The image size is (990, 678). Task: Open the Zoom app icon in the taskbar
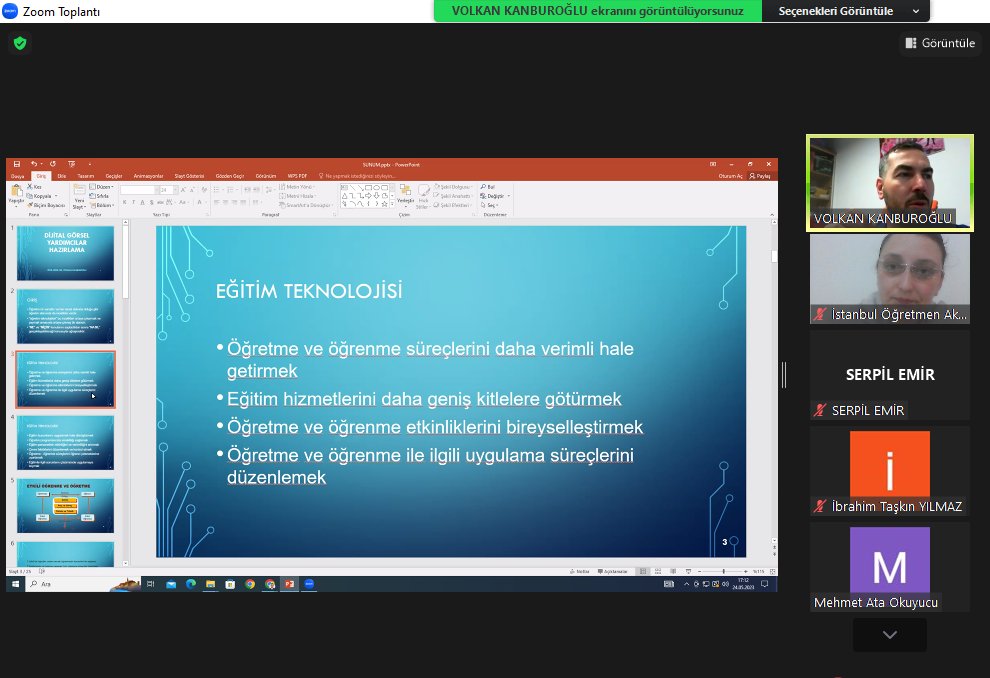point(309,584)
